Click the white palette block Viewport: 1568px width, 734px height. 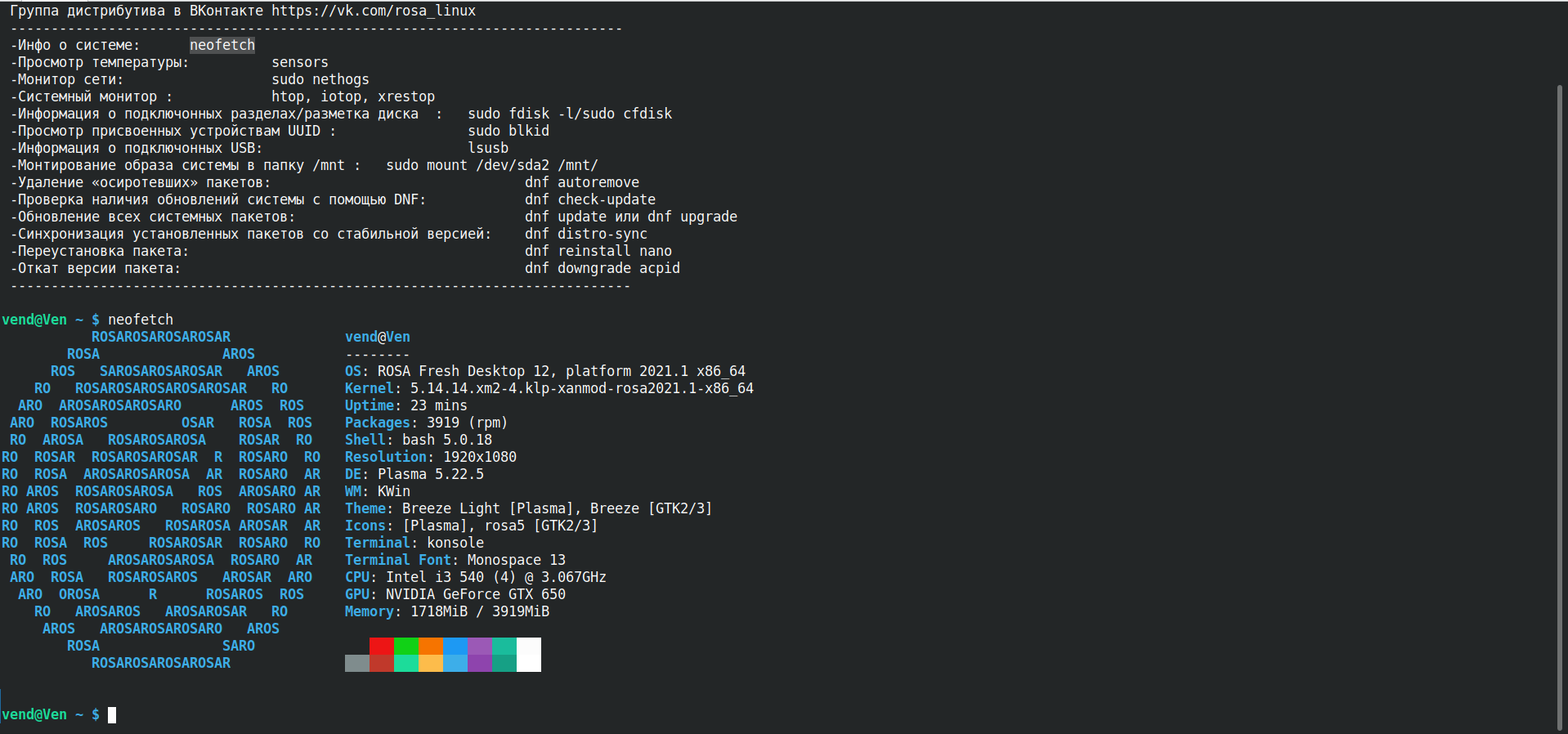coord(529,655)
